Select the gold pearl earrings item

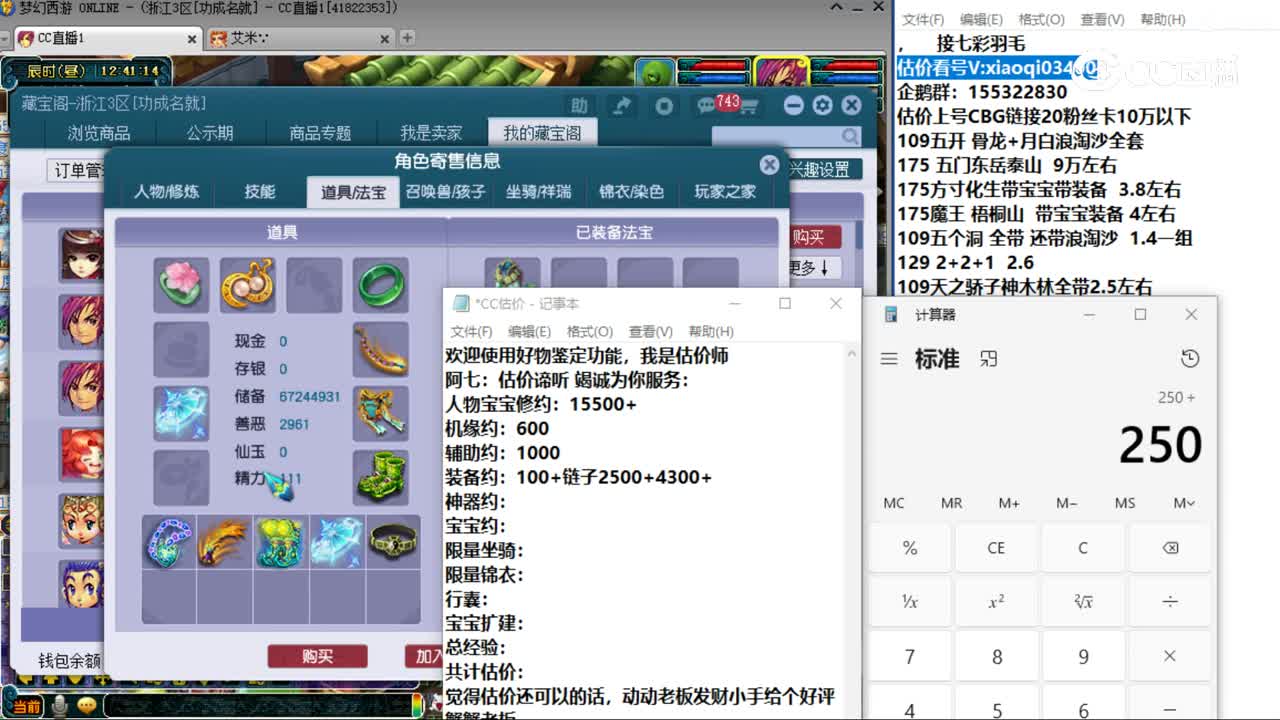247,285
